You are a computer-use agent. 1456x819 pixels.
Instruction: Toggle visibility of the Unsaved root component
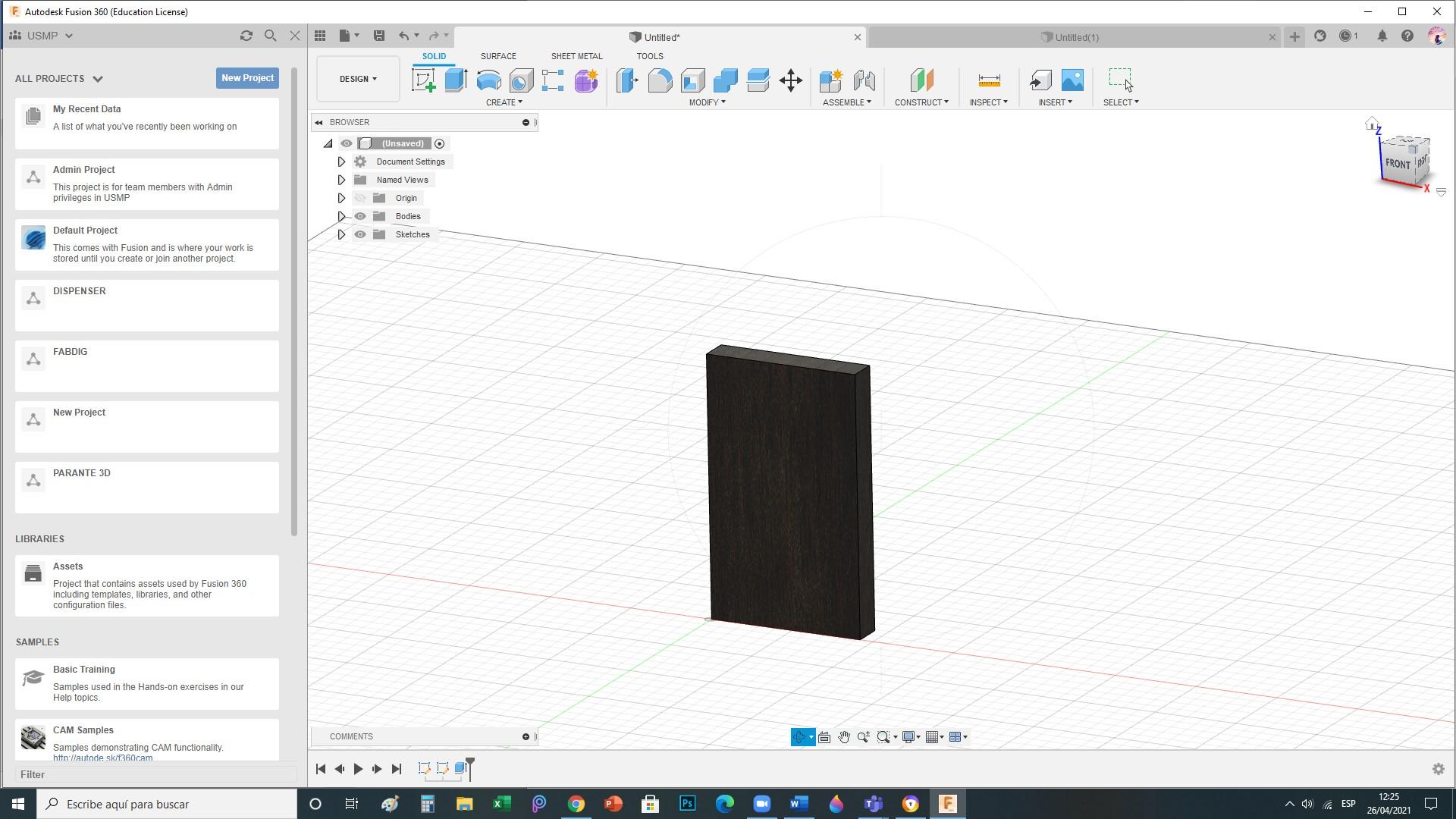(347, 143)
